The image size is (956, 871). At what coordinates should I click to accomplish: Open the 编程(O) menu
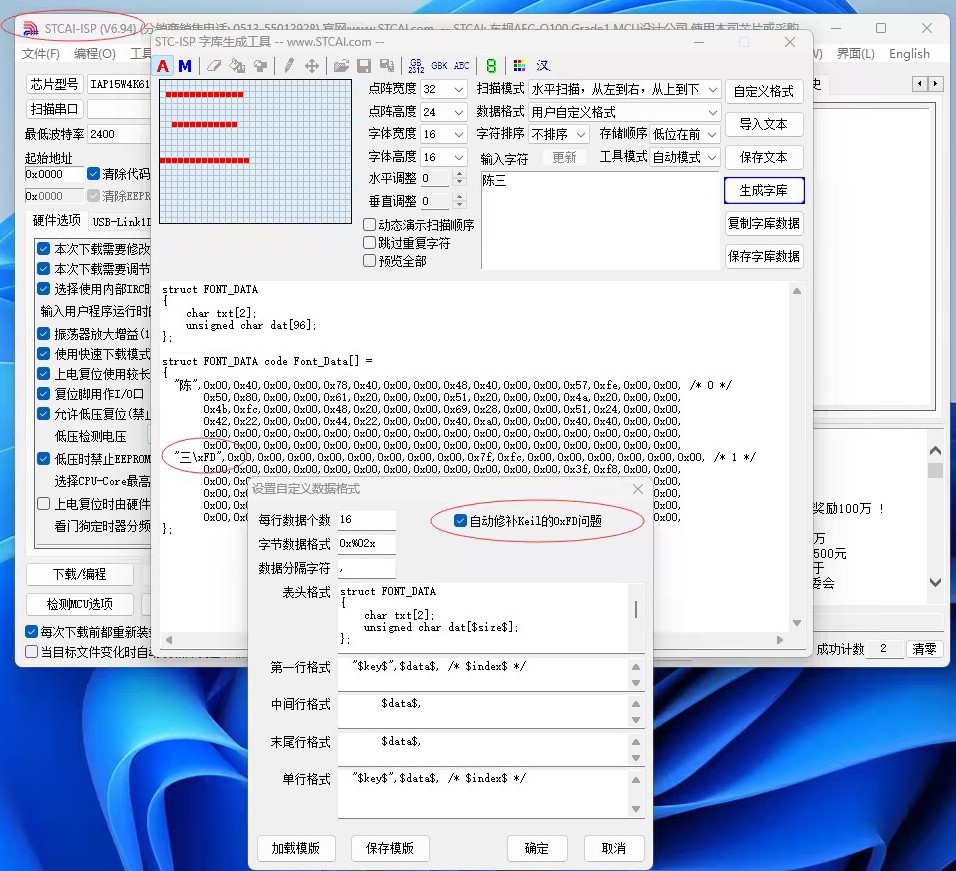95,54
